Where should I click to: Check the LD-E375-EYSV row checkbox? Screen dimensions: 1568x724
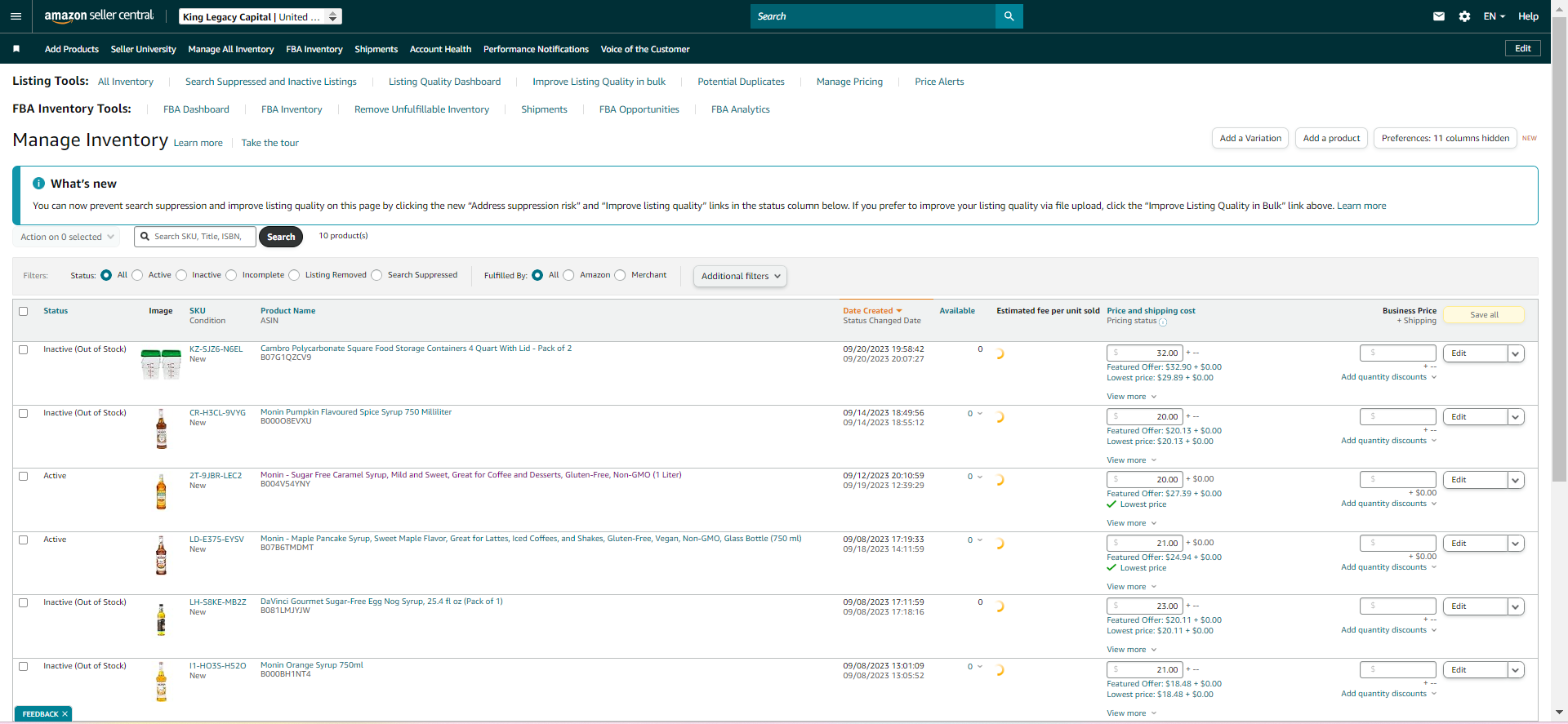coord(24,540)
